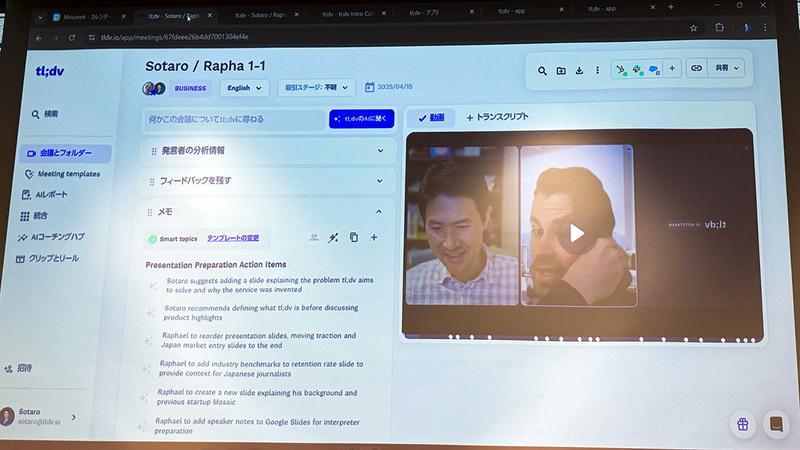Open the browser extensions puzzle icon

(x=719, y=28)
